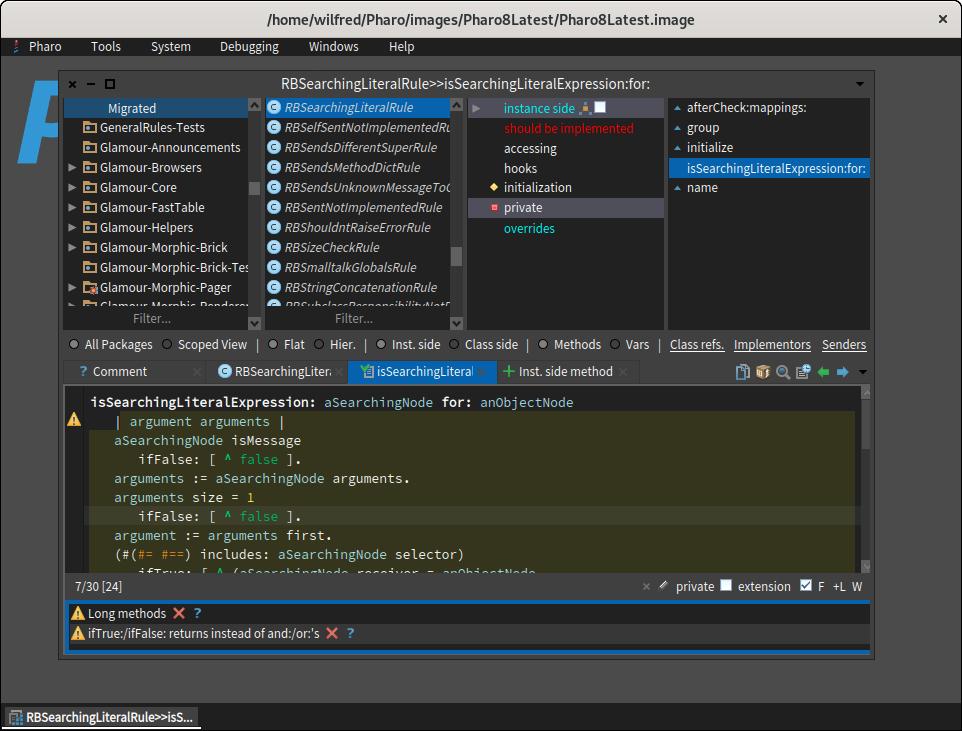Click the package box icon in the tab toolbar
The width and height of the screenshot is (962, 731).
click(x=763, y=372)
